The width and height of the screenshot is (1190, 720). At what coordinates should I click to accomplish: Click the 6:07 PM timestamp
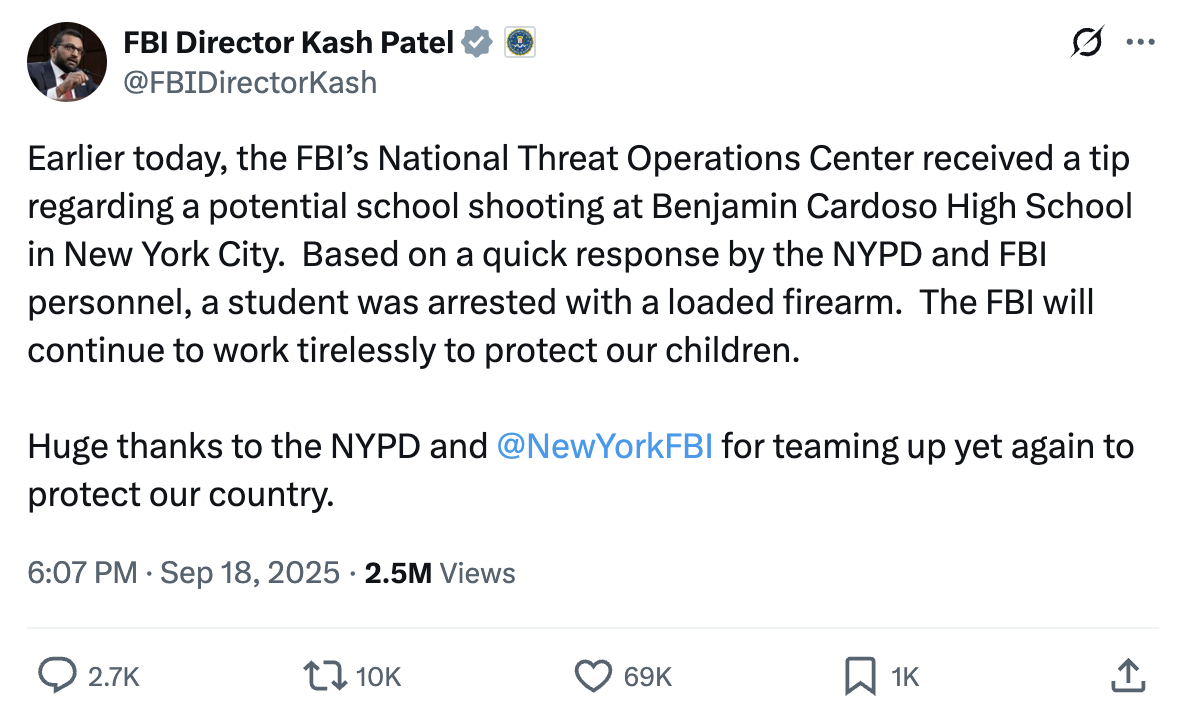pyautogui.click(x=82, y=573)
